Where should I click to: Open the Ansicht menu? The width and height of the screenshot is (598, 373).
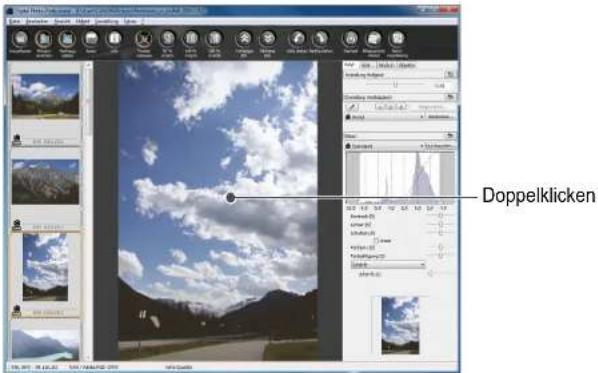pos(62,21)
